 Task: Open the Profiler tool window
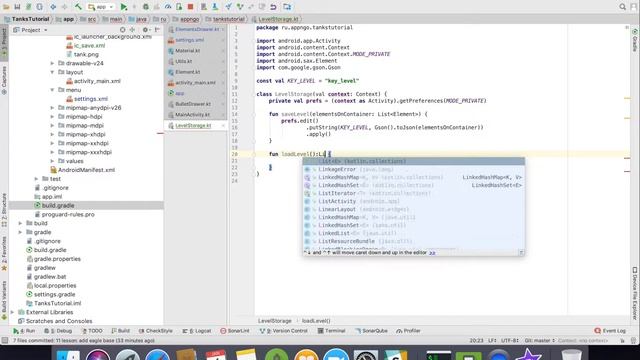(x=408, y=331)
